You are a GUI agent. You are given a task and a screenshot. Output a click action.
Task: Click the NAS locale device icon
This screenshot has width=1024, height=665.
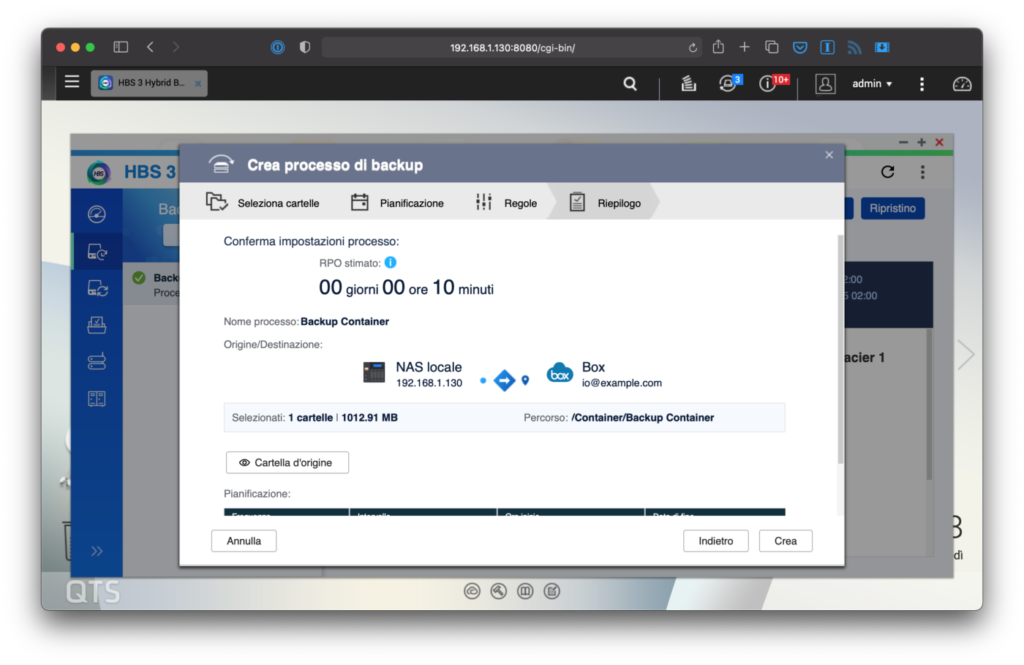pyautogui.click(x=374, y=372)
